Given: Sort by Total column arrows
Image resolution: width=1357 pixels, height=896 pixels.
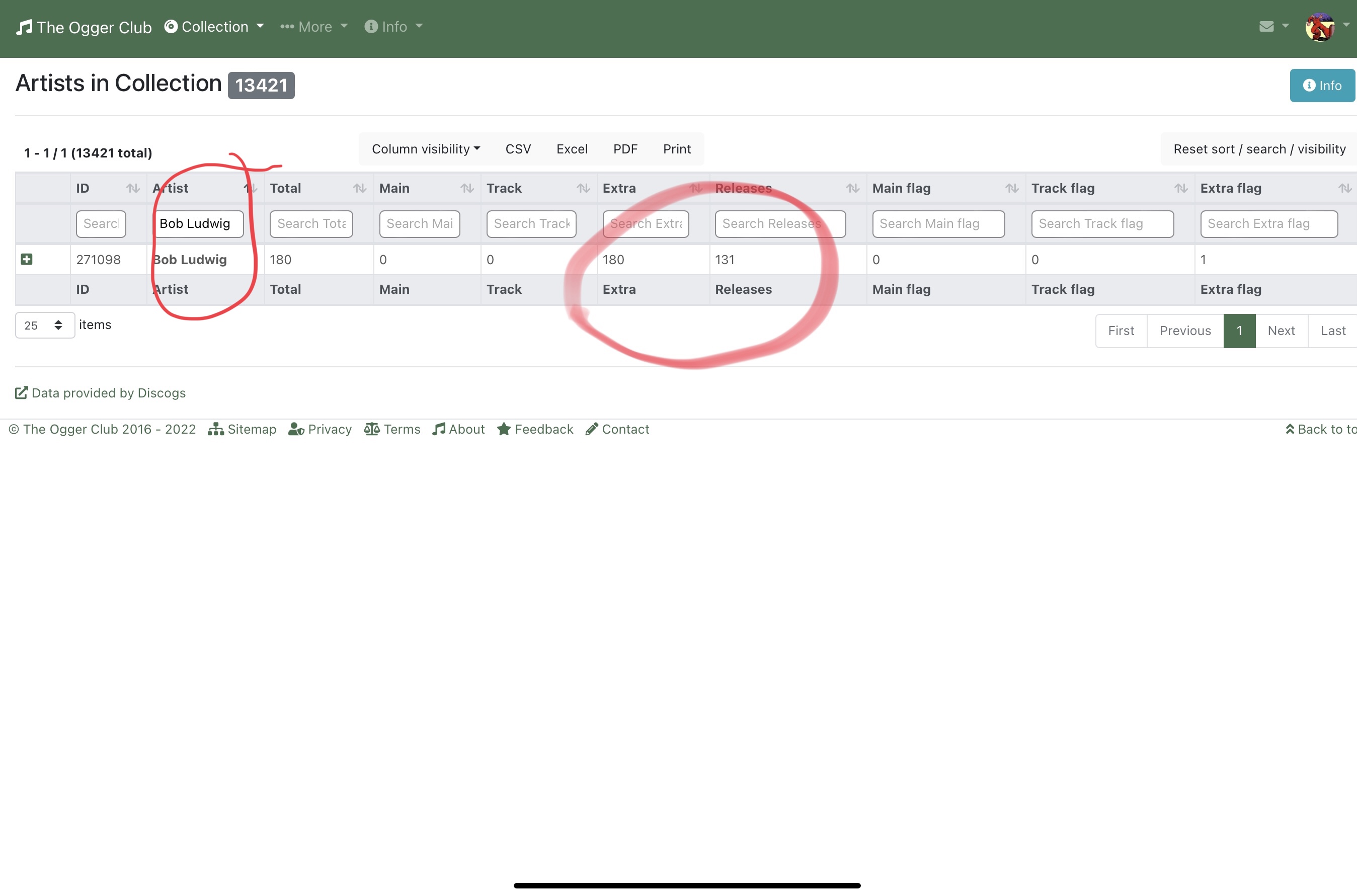Looking at the screenshot, I should coord(359,188).
